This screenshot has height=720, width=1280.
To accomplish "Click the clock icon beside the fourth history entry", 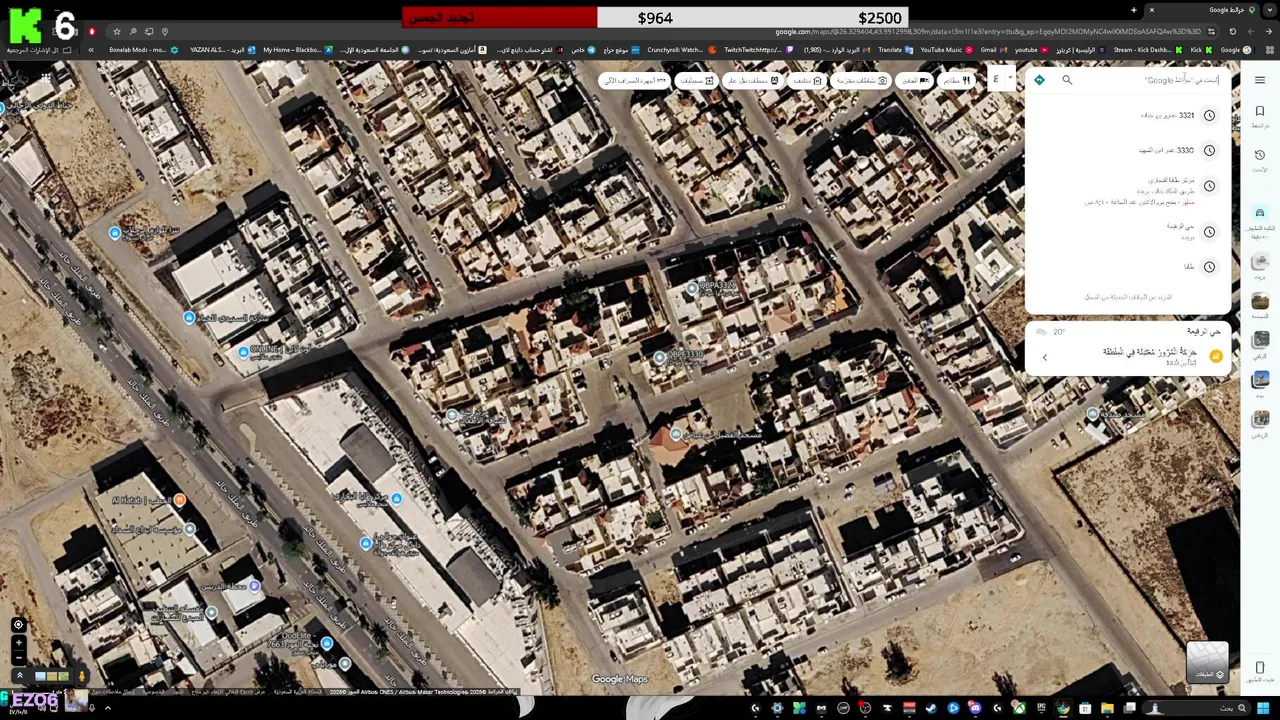I will (1209, 231).
